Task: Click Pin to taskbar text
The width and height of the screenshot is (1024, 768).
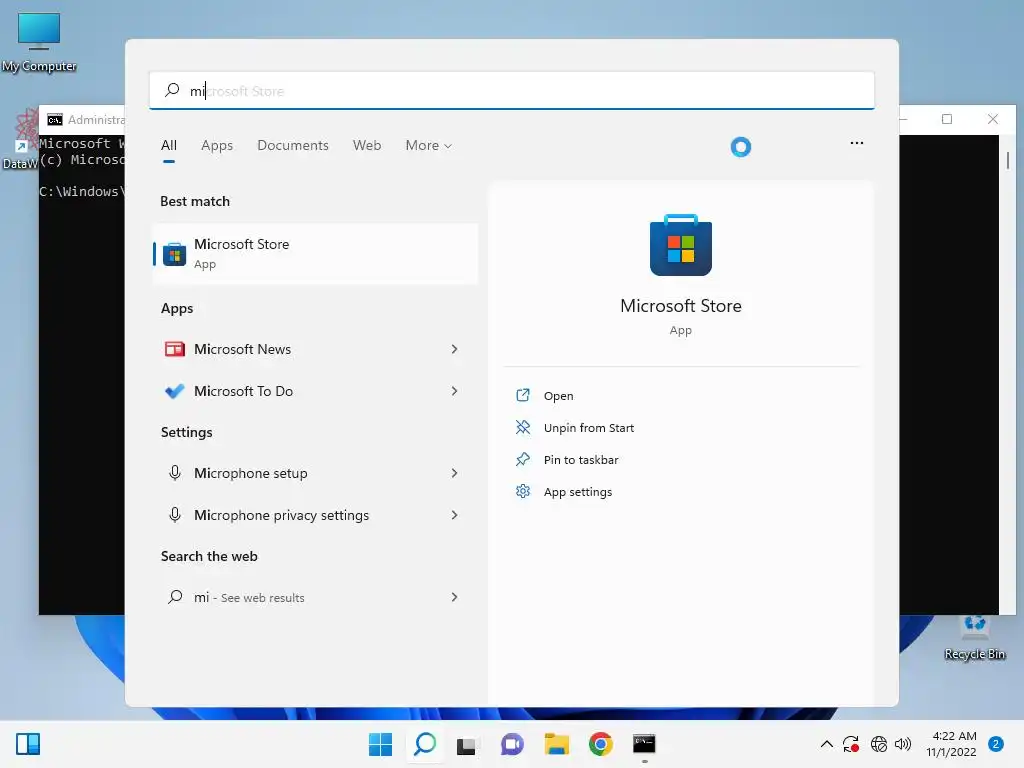Action: 581,460
